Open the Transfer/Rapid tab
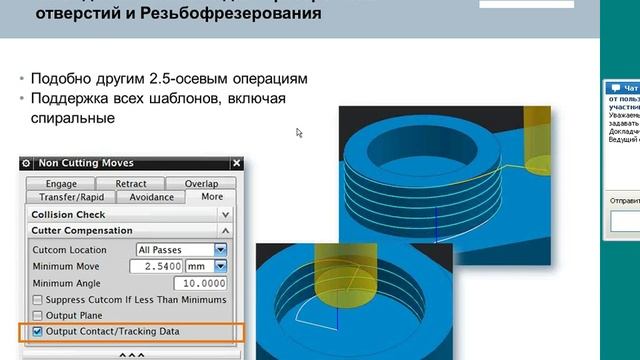The image size is (640, 360). [x=71, y=197]
